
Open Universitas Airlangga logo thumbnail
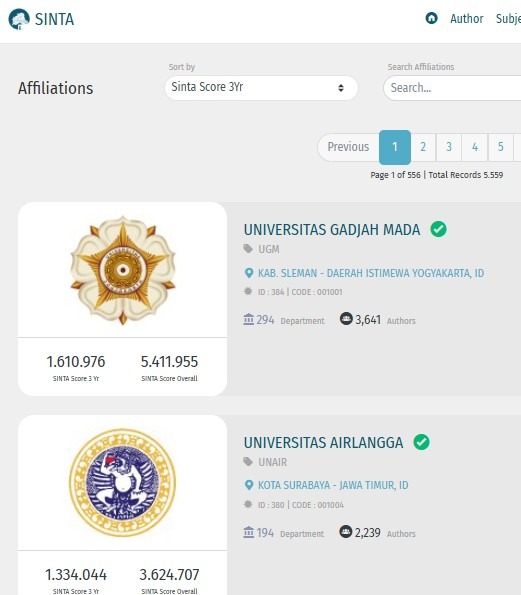point(122,483)
